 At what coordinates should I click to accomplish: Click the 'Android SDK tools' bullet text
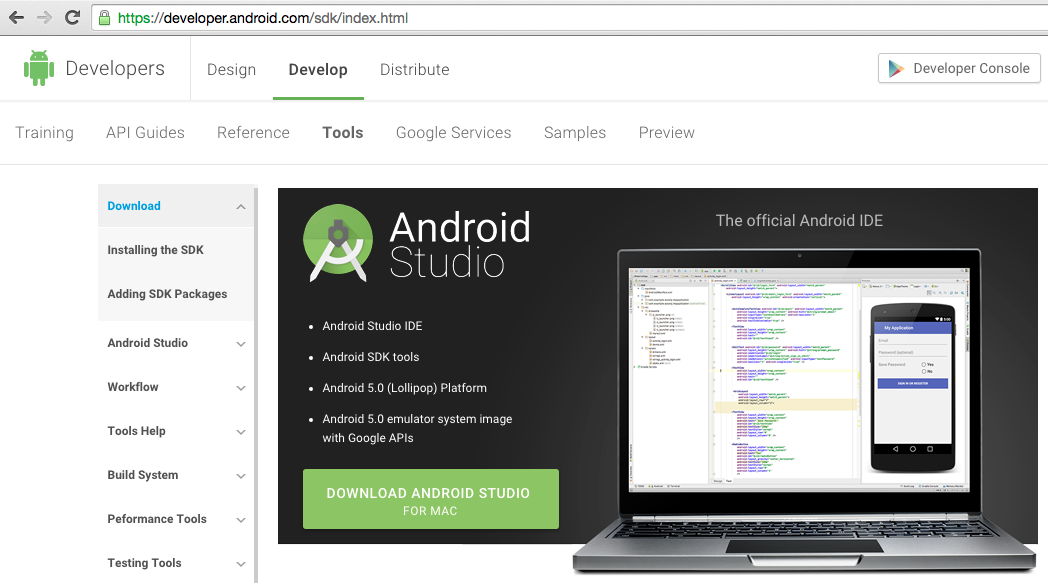pyautogui.click(x=371, y=357)
